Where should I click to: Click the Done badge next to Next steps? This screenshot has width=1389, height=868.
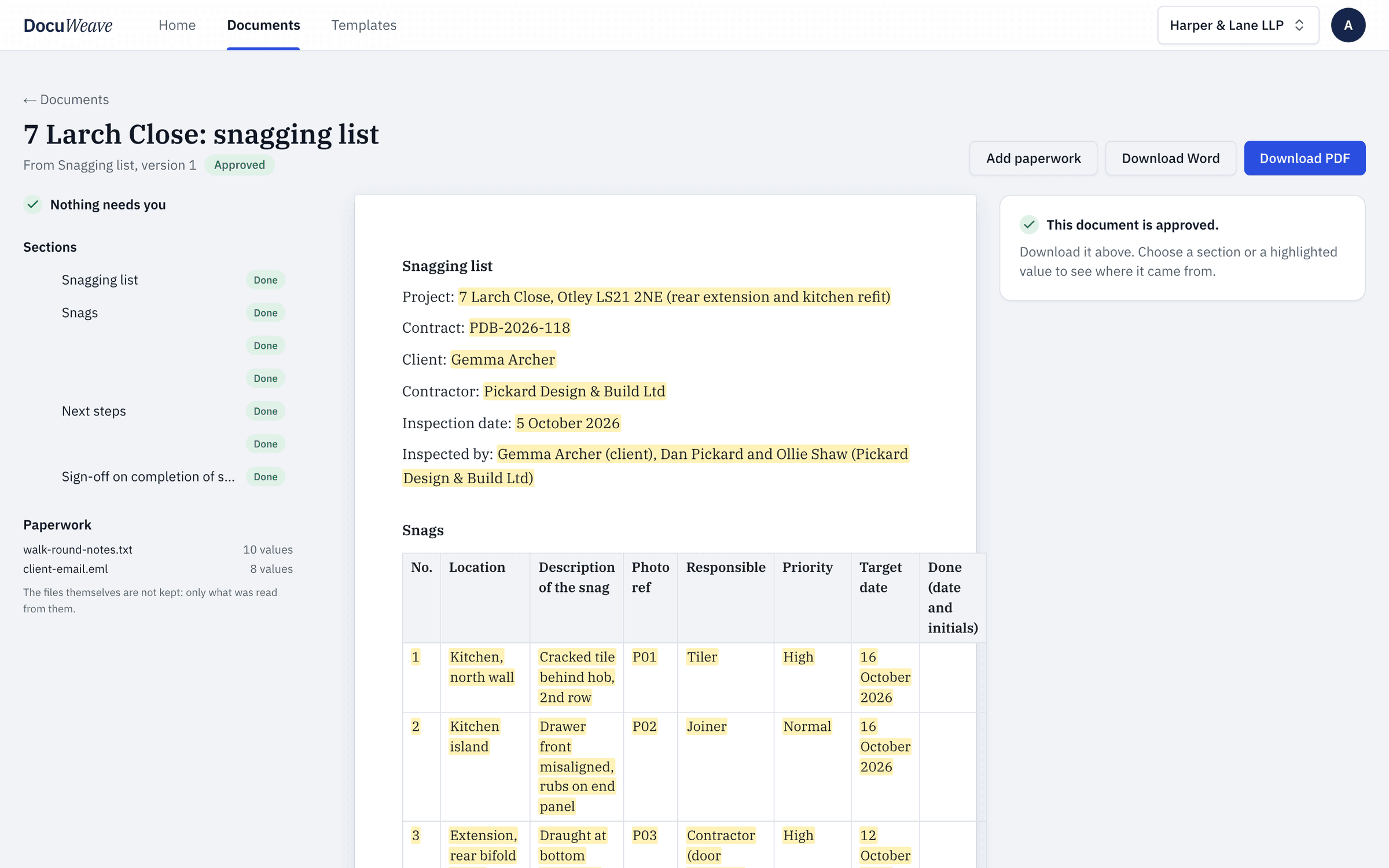click(x=266, y=411)
